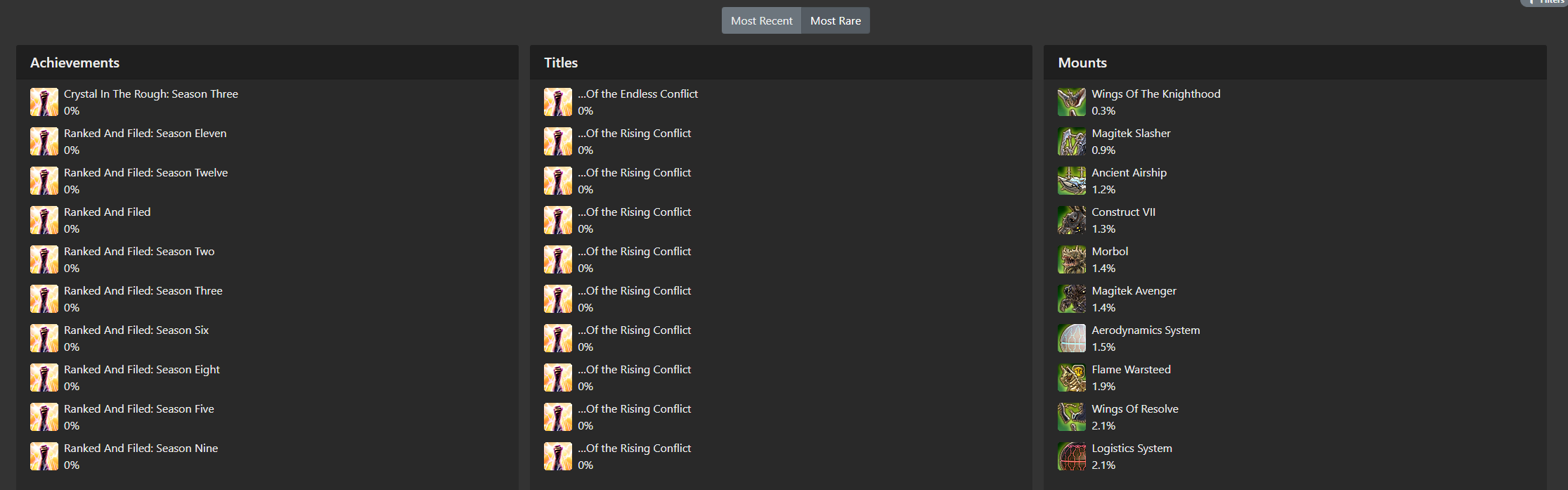Click the 0.3% rarity under Wings Of The Knighthood
The height and width of the screenshot is (490, 1568).
point(1103,111)
